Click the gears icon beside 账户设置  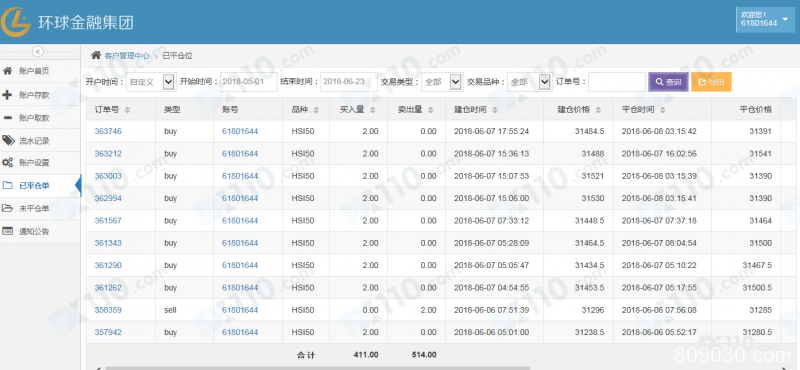[7, 163]
